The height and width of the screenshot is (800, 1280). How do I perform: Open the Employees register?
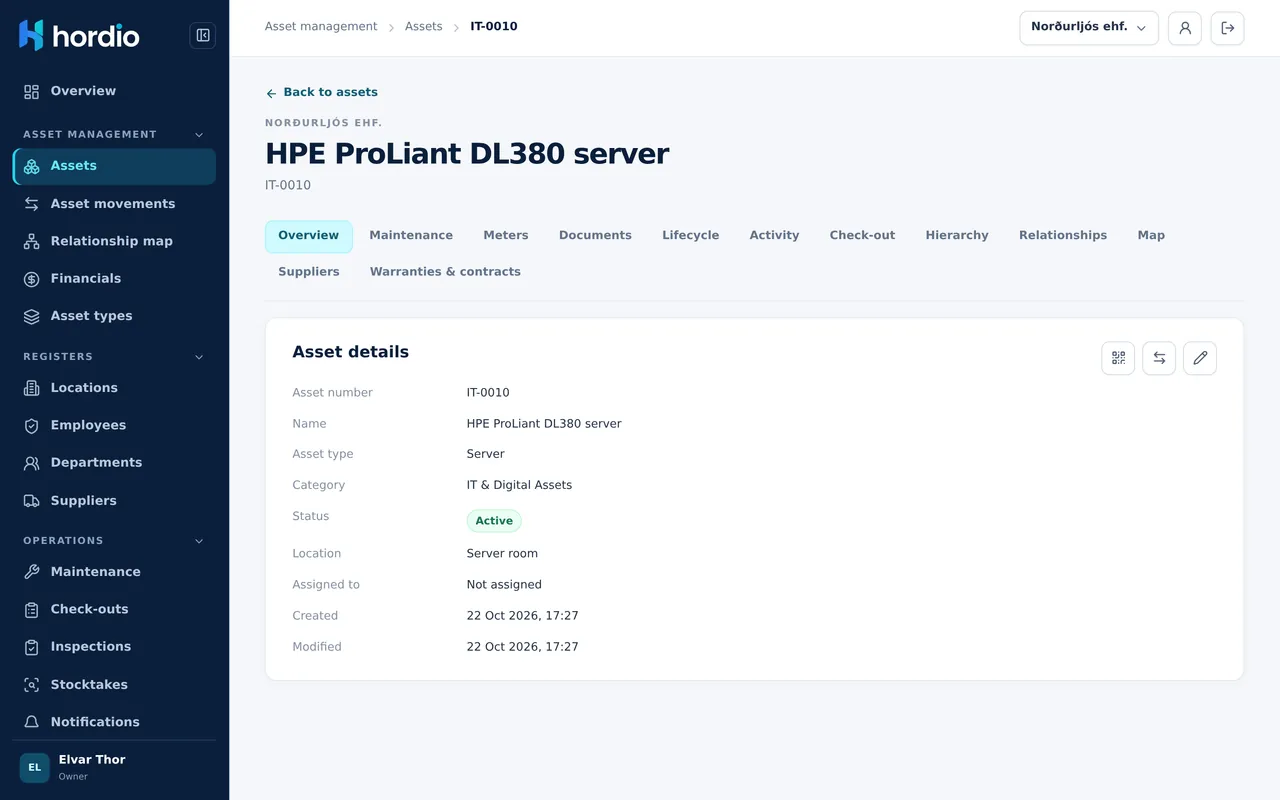click(114, 425)
